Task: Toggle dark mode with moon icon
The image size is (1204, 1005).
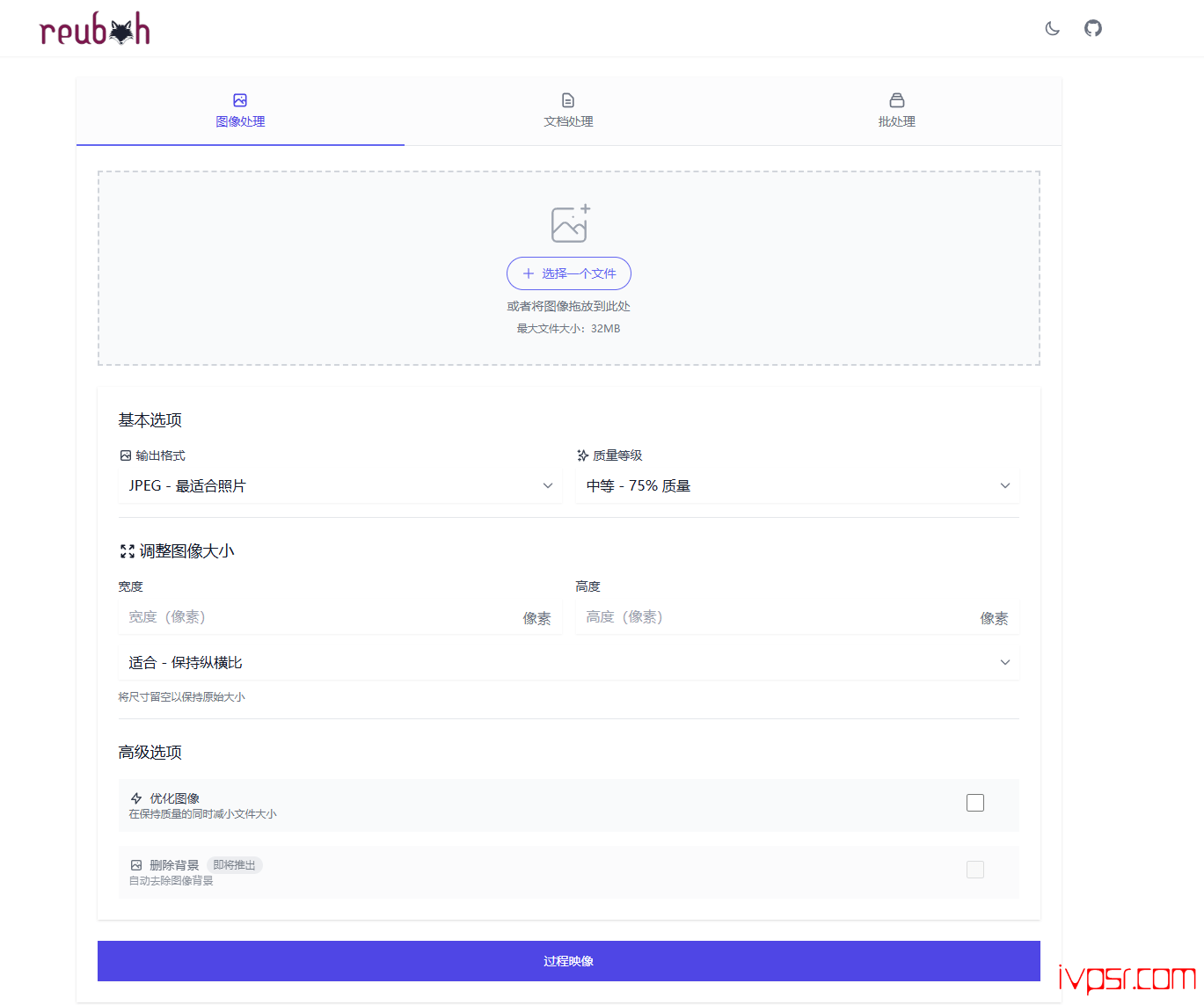Action: click(x=1052, y=28)
